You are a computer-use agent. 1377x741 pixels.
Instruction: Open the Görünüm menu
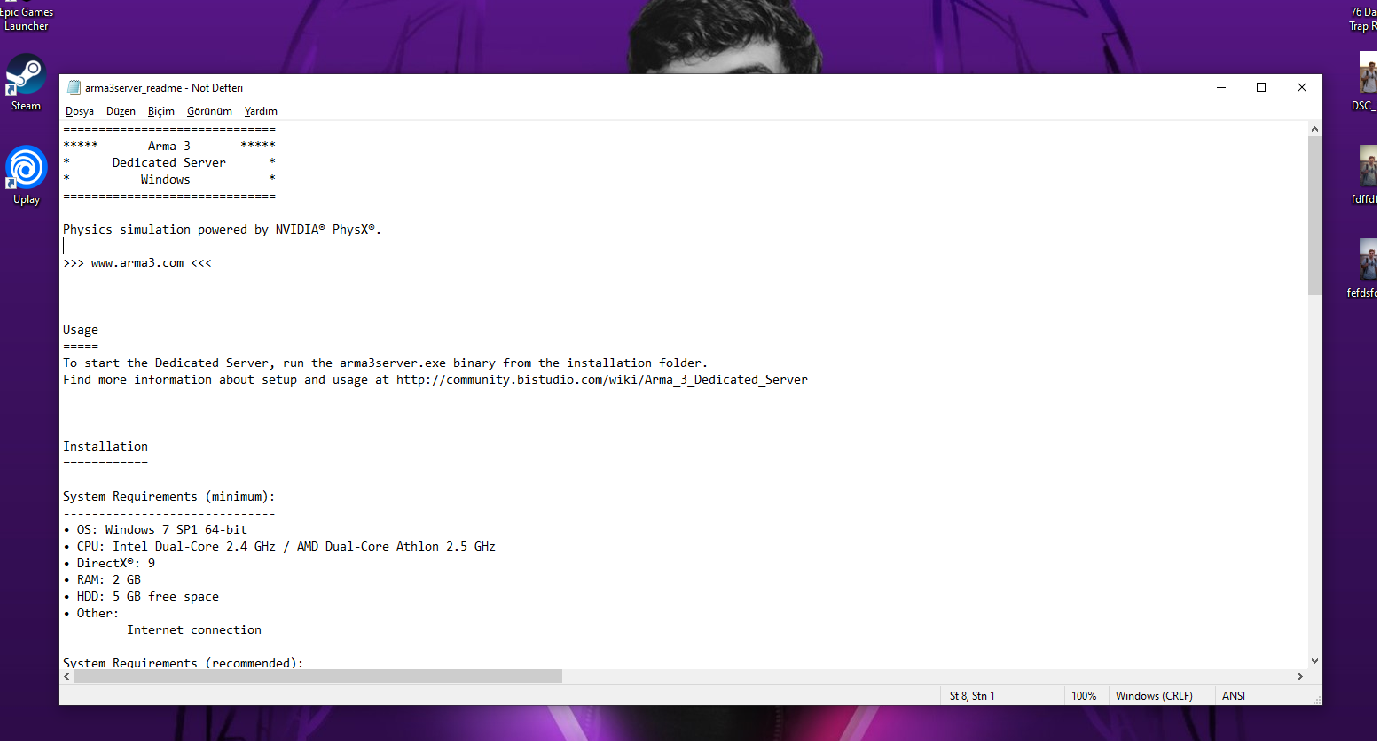coord(209,111)
